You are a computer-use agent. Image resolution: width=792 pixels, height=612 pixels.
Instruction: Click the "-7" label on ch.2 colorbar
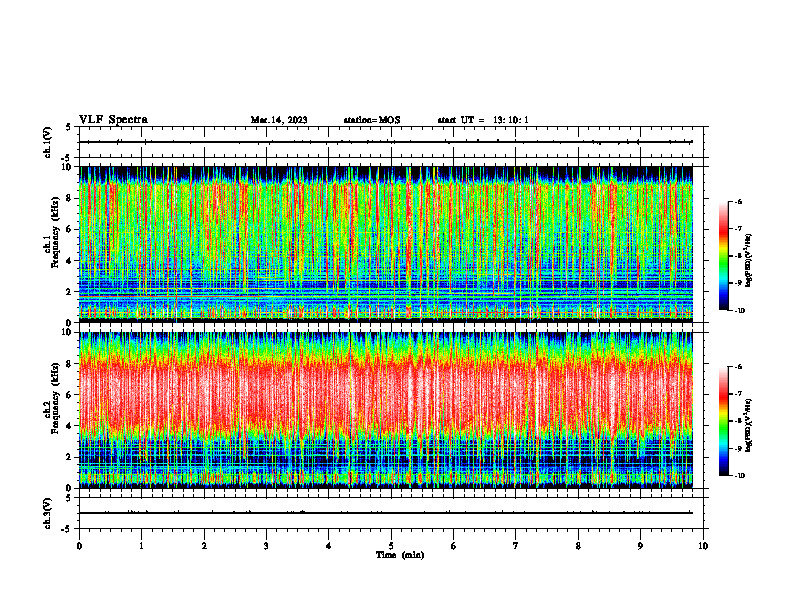(739, 394)
